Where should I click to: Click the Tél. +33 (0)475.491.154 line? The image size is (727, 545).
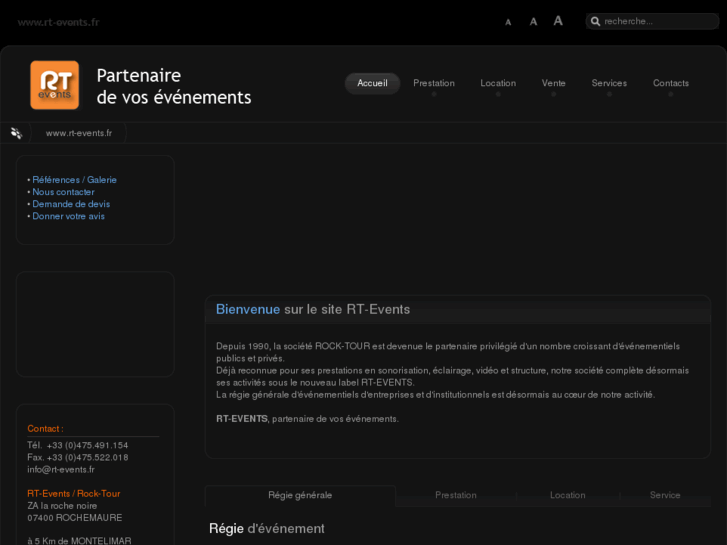(77, 445)
